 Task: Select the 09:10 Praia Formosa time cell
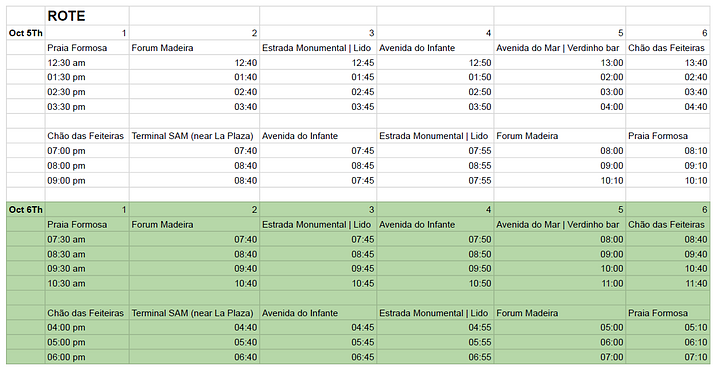[668, 165]
